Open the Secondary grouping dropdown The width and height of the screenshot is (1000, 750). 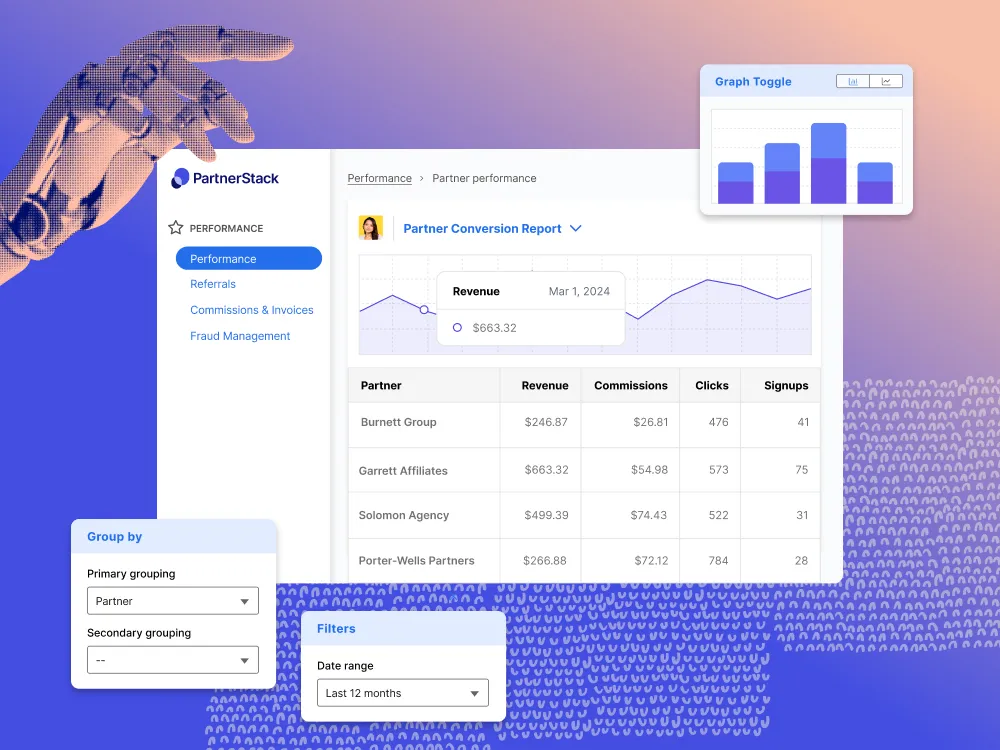click(x=172, y=660)
